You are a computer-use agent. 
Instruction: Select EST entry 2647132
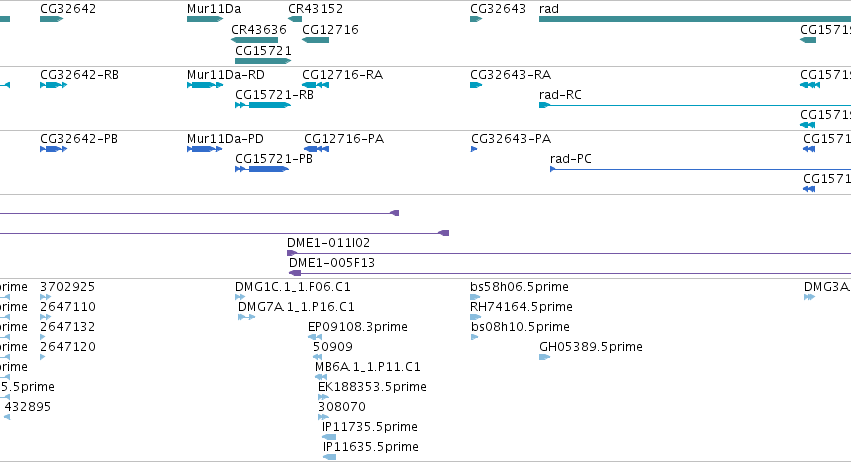click(x=67, y=327)
